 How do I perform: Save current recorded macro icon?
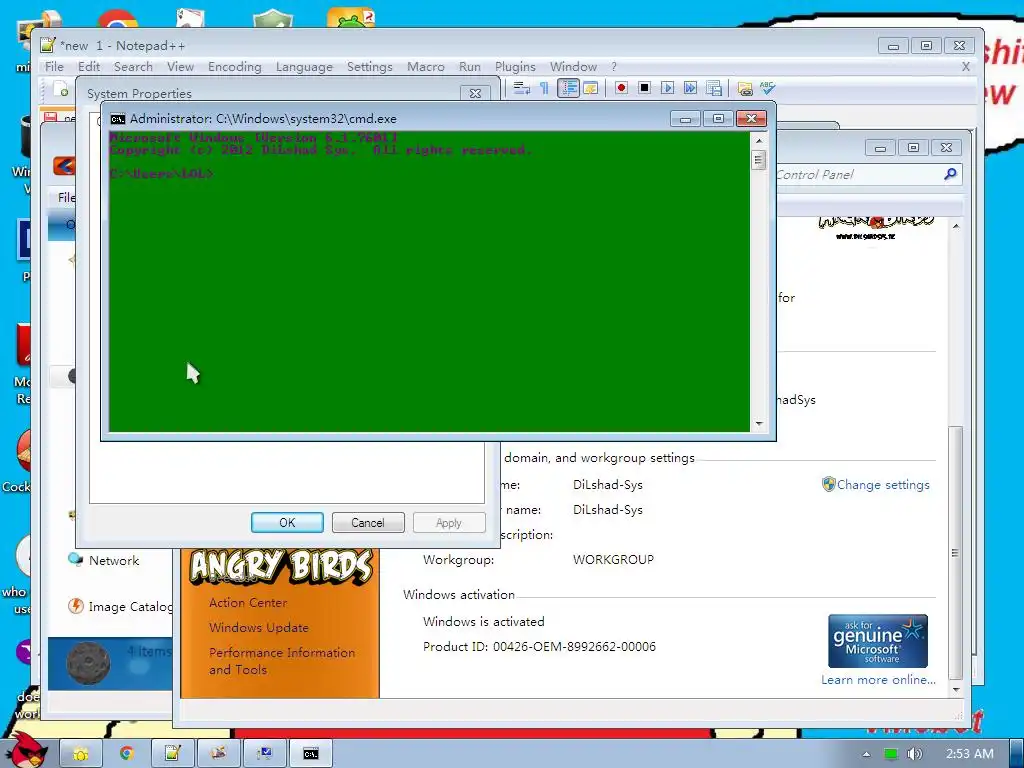(x=713, y=88)
